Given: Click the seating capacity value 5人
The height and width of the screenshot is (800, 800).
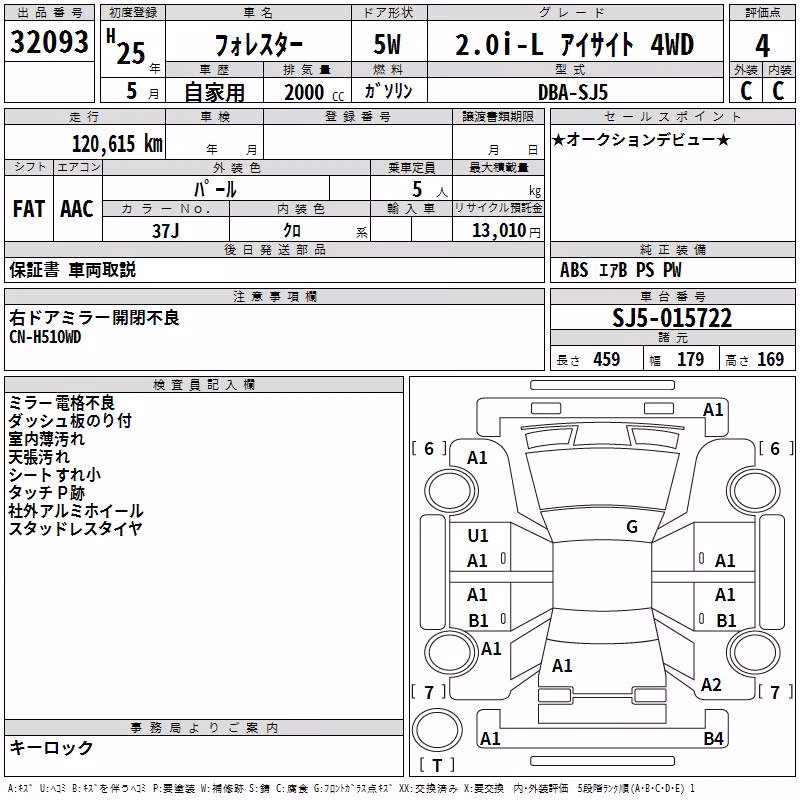Looking at the screenshot, I should tap(430, 190).
